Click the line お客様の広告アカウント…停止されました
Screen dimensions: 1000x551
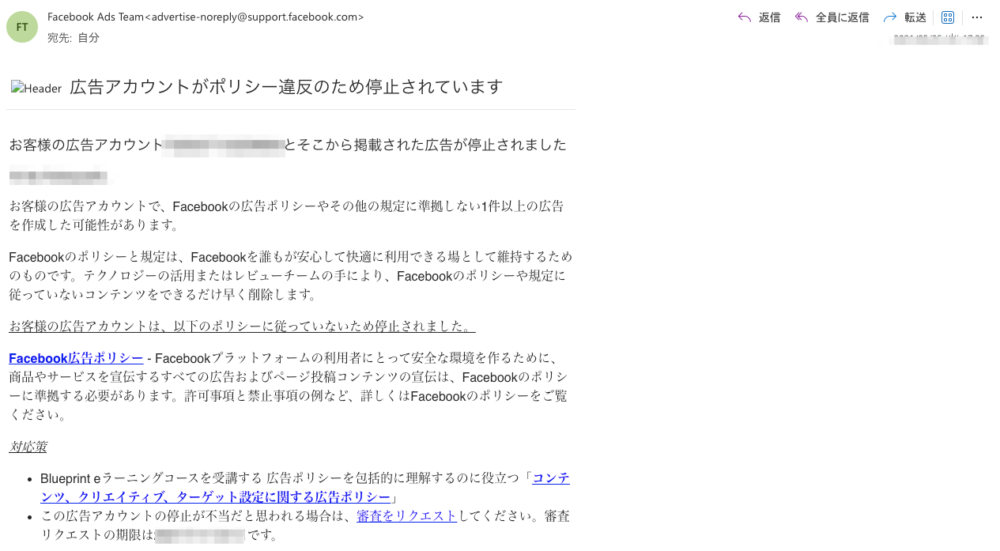click(288, 145)
